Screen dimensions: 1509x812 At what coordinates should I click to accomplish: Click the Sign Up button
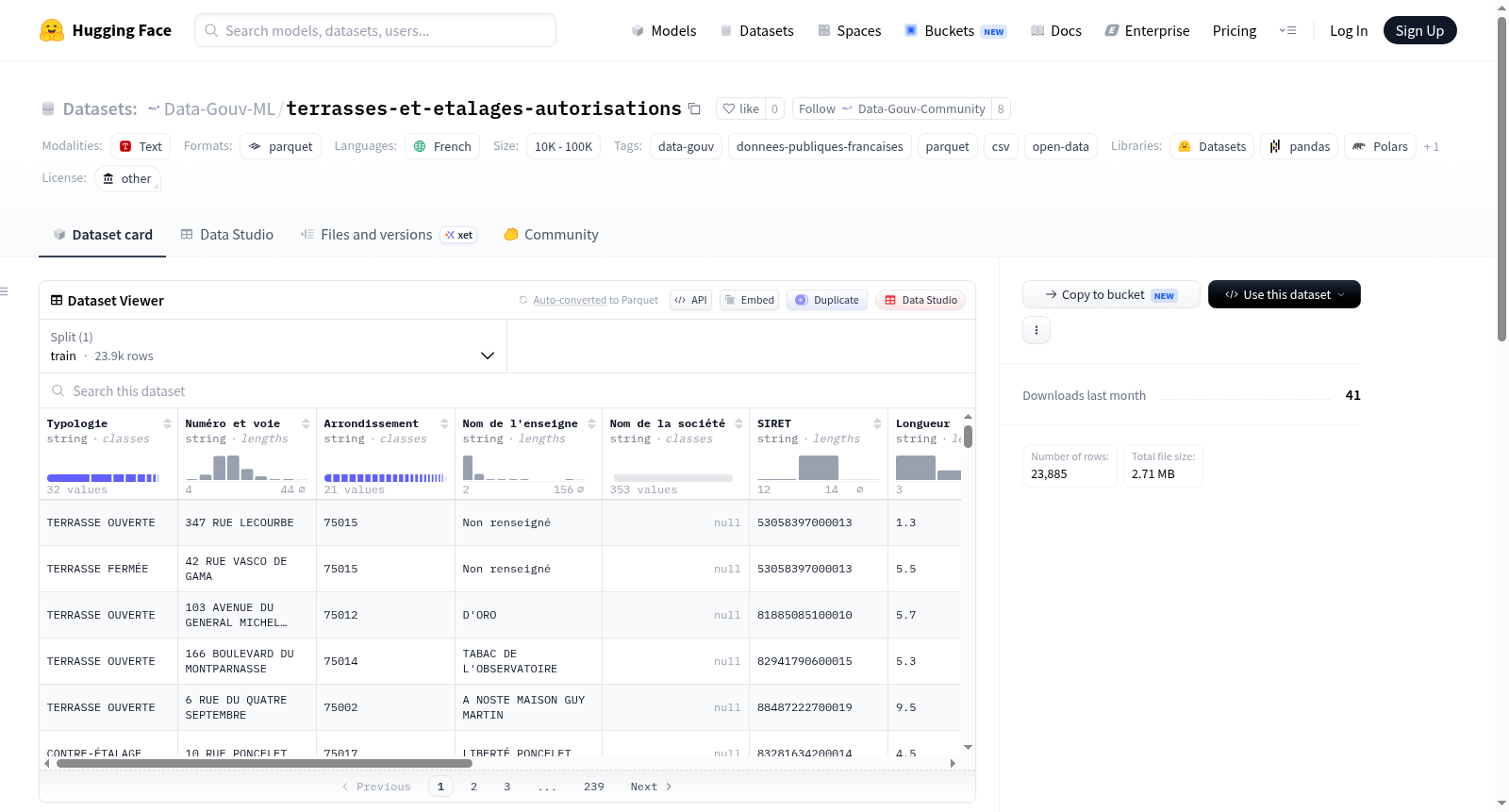tap(1419, 30)
